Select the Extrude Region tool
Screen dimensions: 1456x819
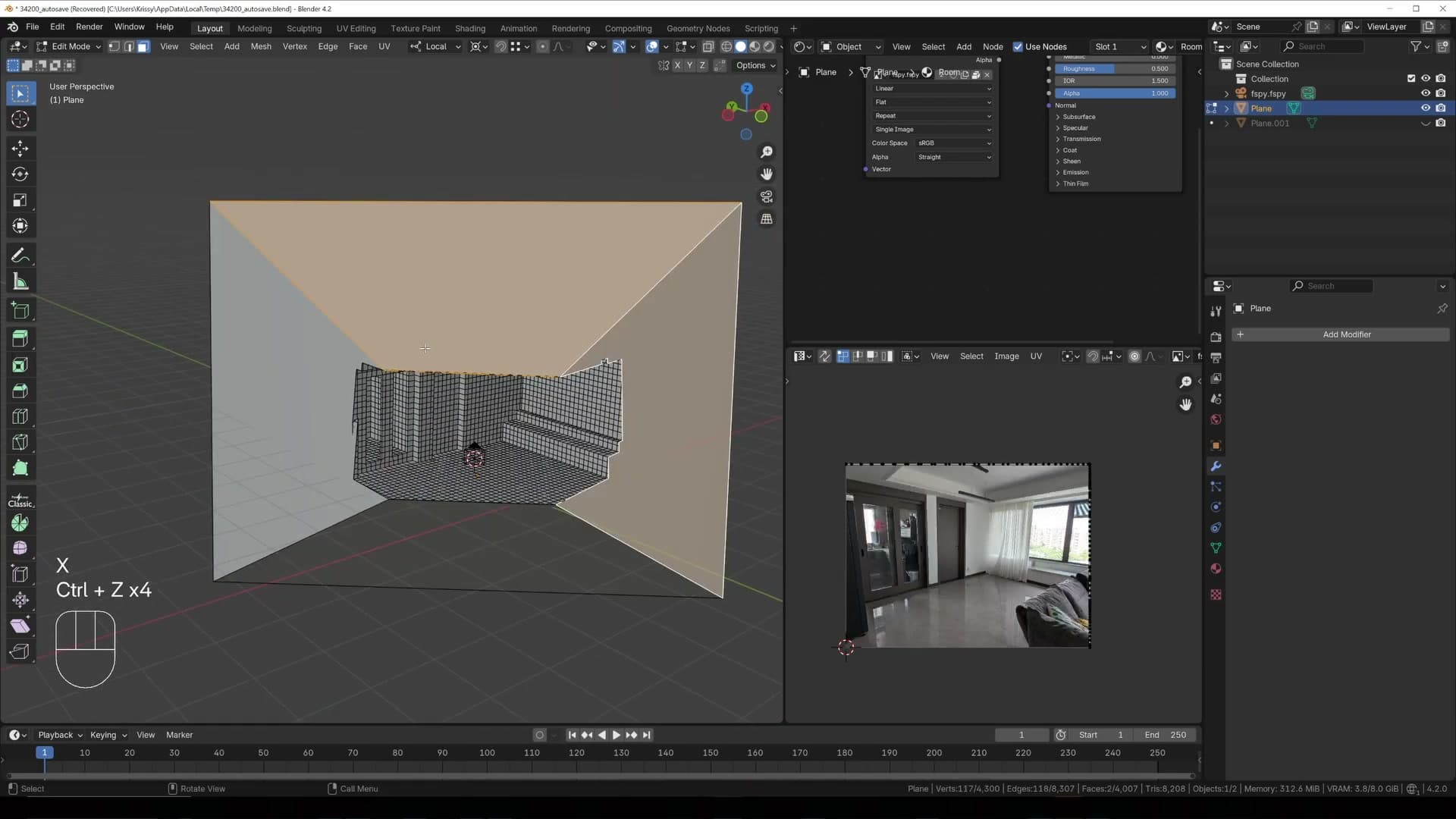(x=20, y=339)
